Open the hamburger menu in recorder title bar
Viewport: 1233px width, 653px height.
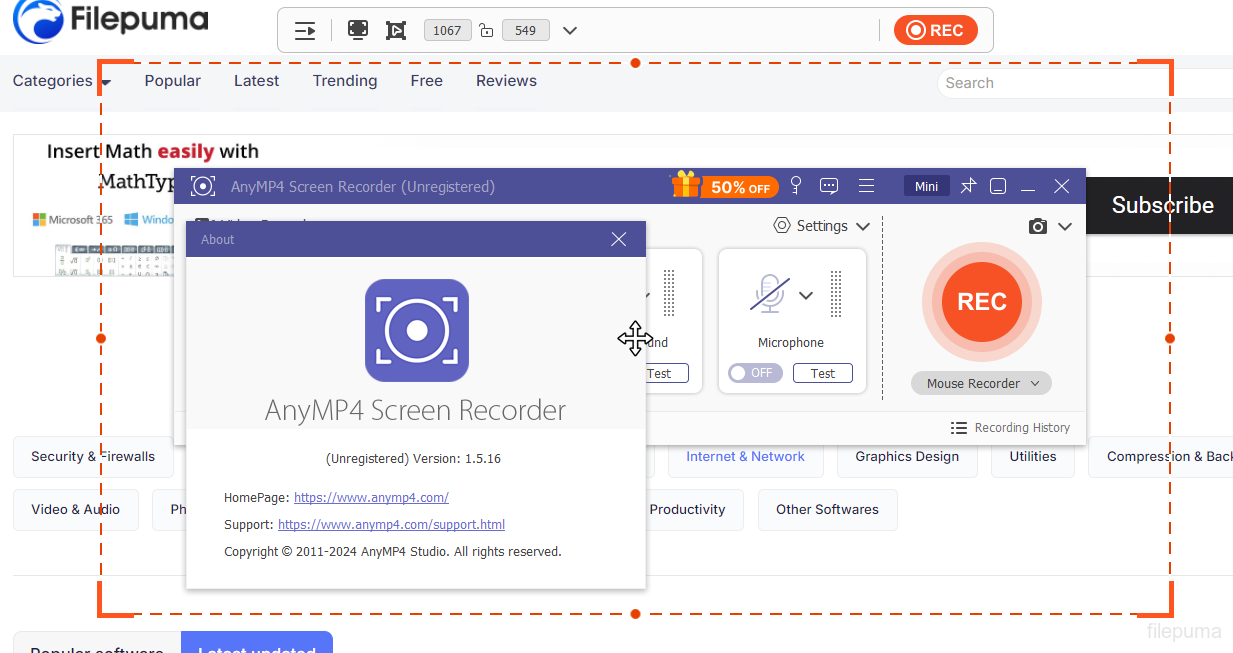867,186
